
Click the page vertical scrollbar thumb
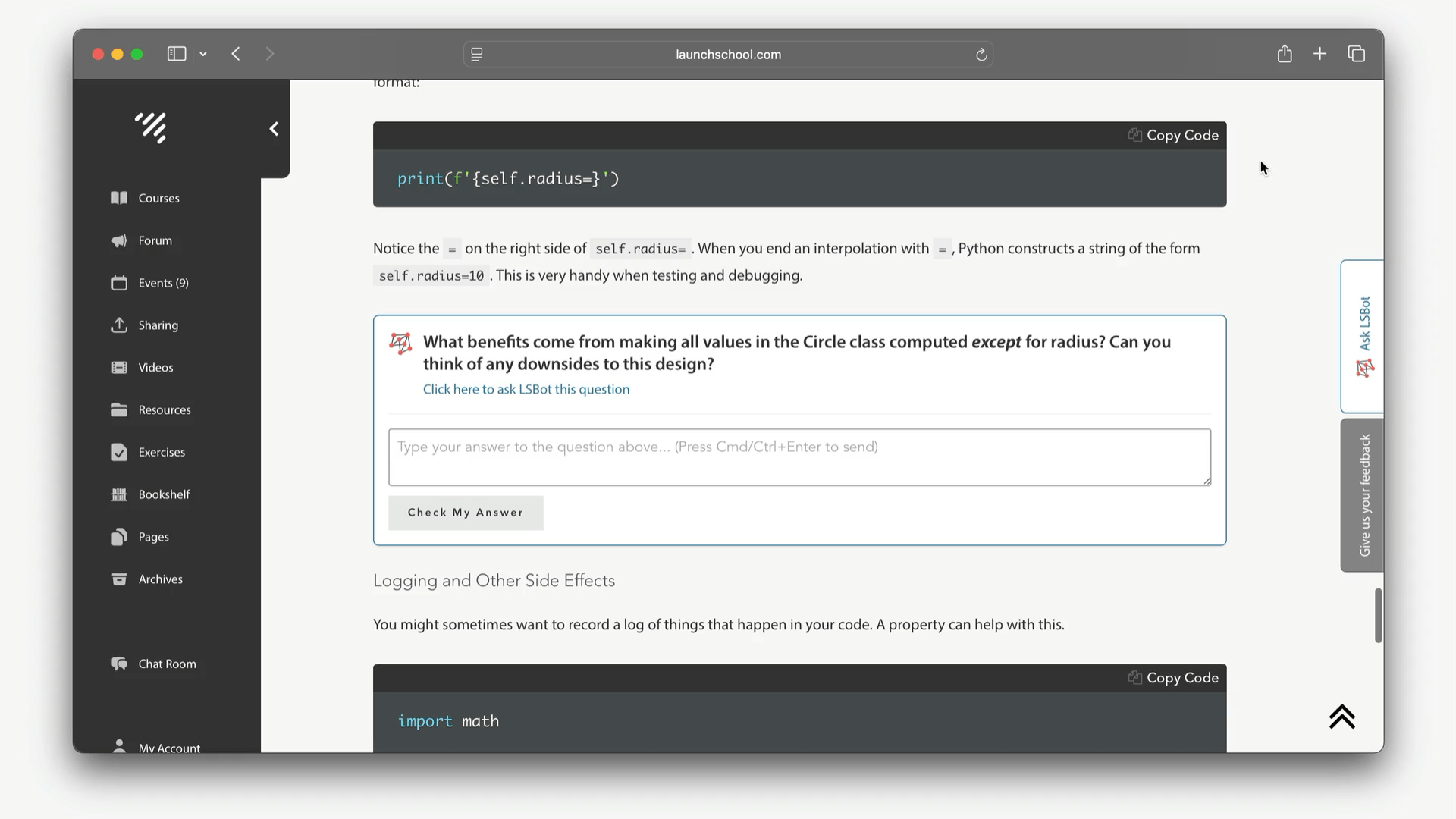point(1378,615)
